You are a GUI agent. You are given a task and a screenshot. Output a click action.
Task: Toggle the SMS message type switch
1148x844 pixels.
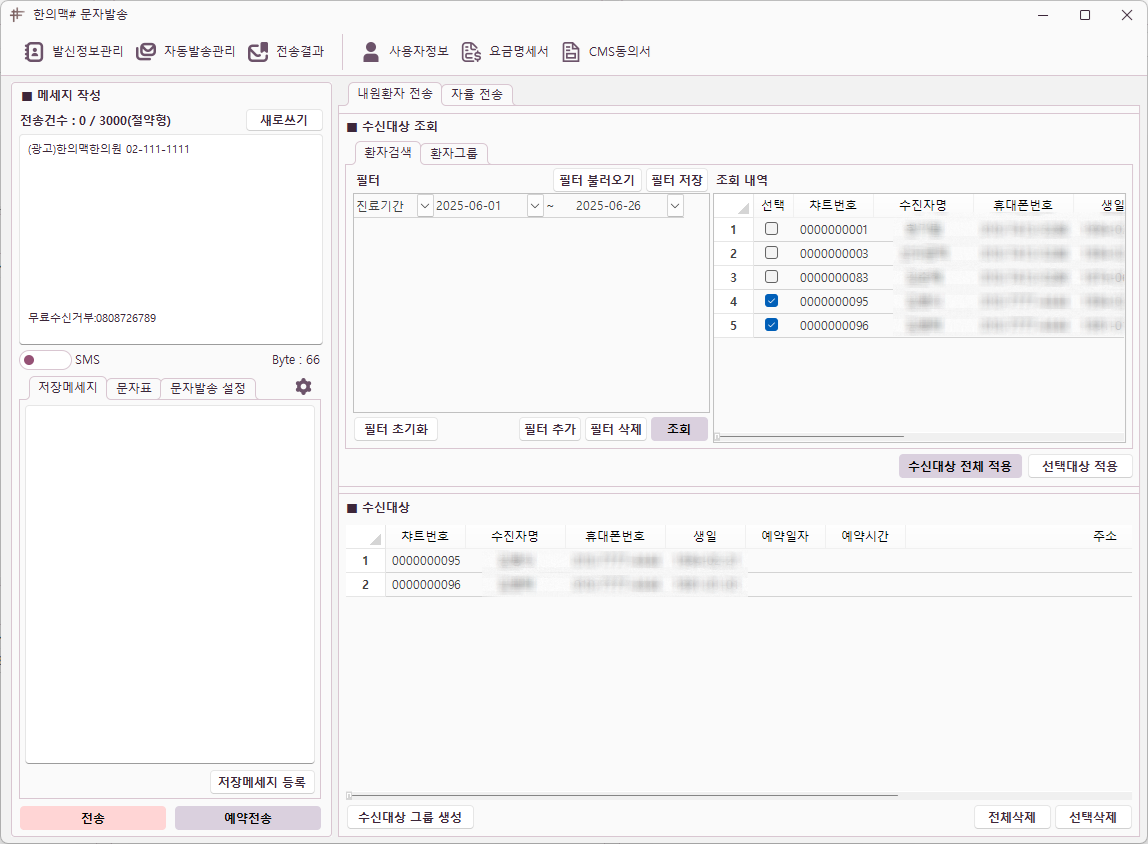[45, 360]
